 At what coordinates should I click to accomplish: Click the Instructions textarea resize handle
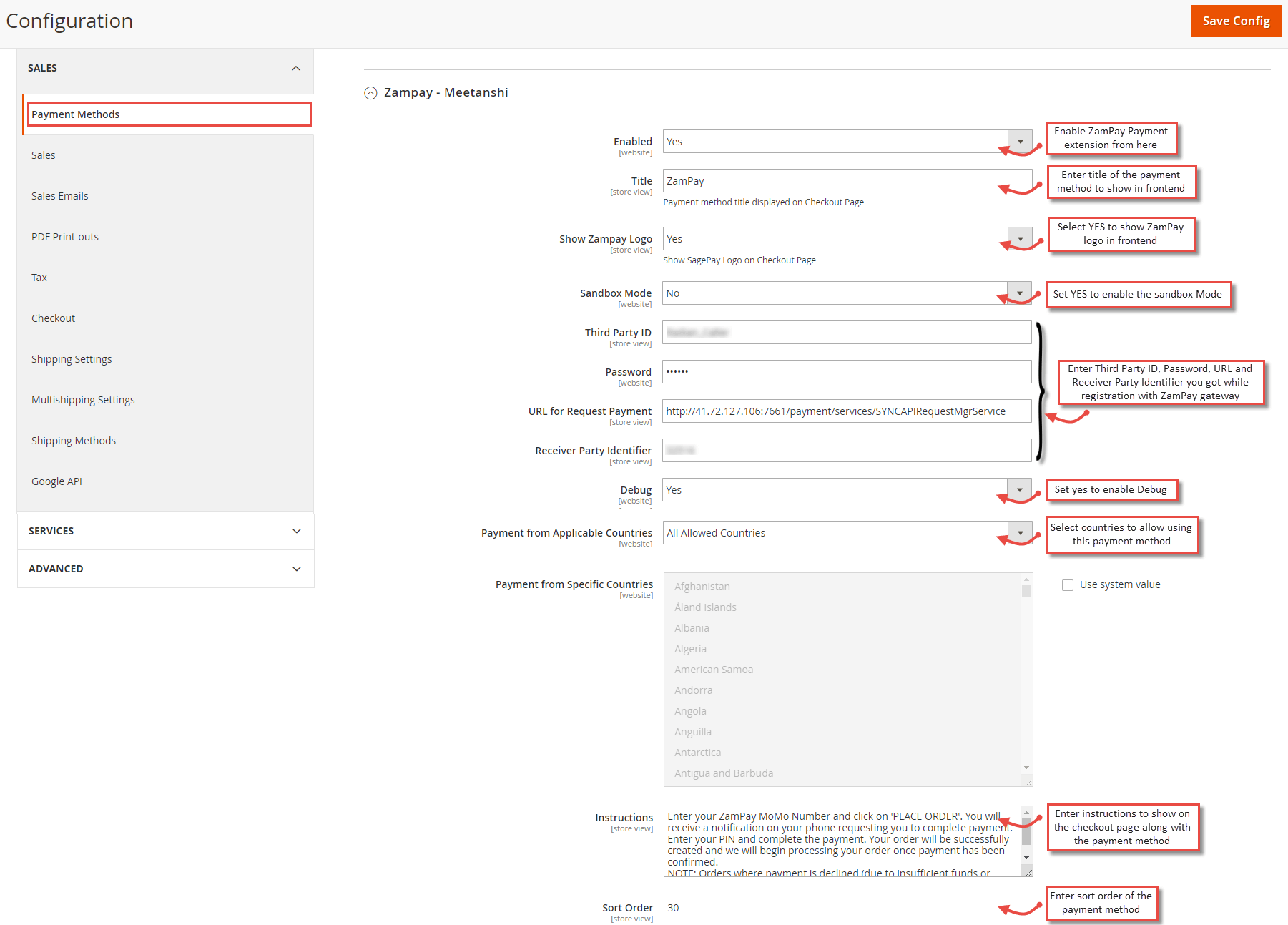(1028, 872)
